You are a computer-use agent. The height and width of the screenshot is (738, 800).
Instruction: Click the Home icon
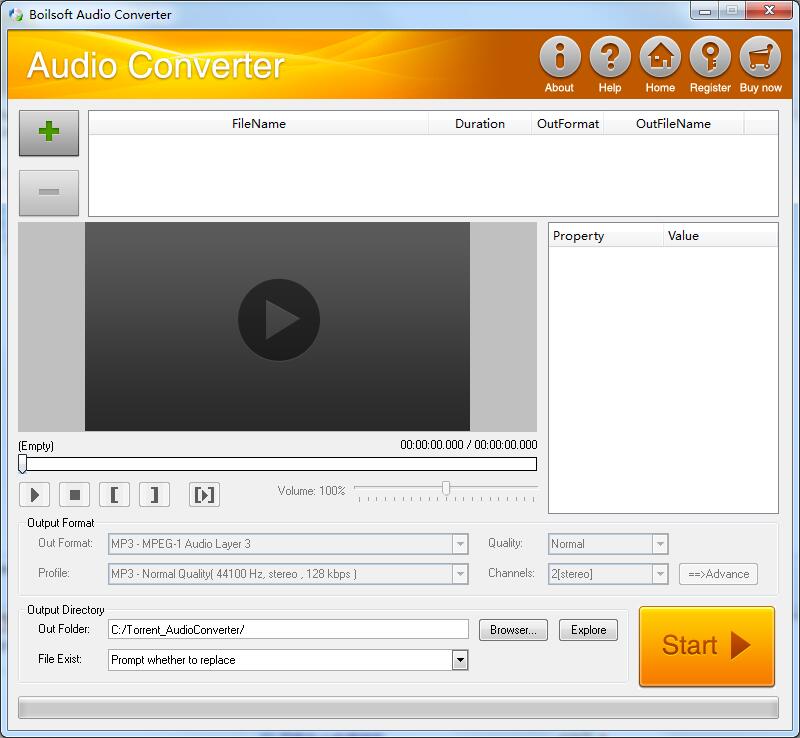pyautogui.click(x=660, y=58)
